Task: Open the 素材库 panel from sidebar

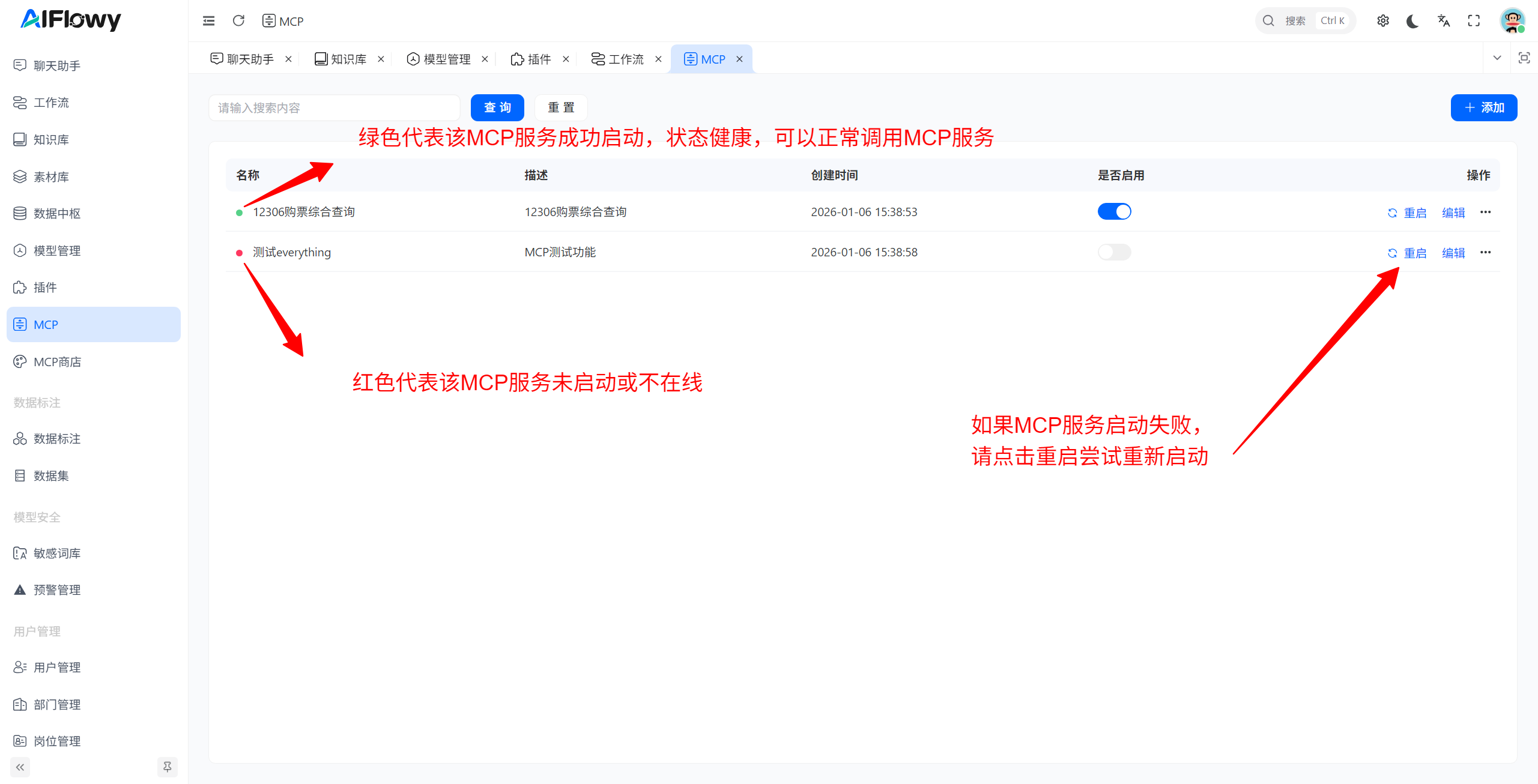Action: tap(51, 176)
